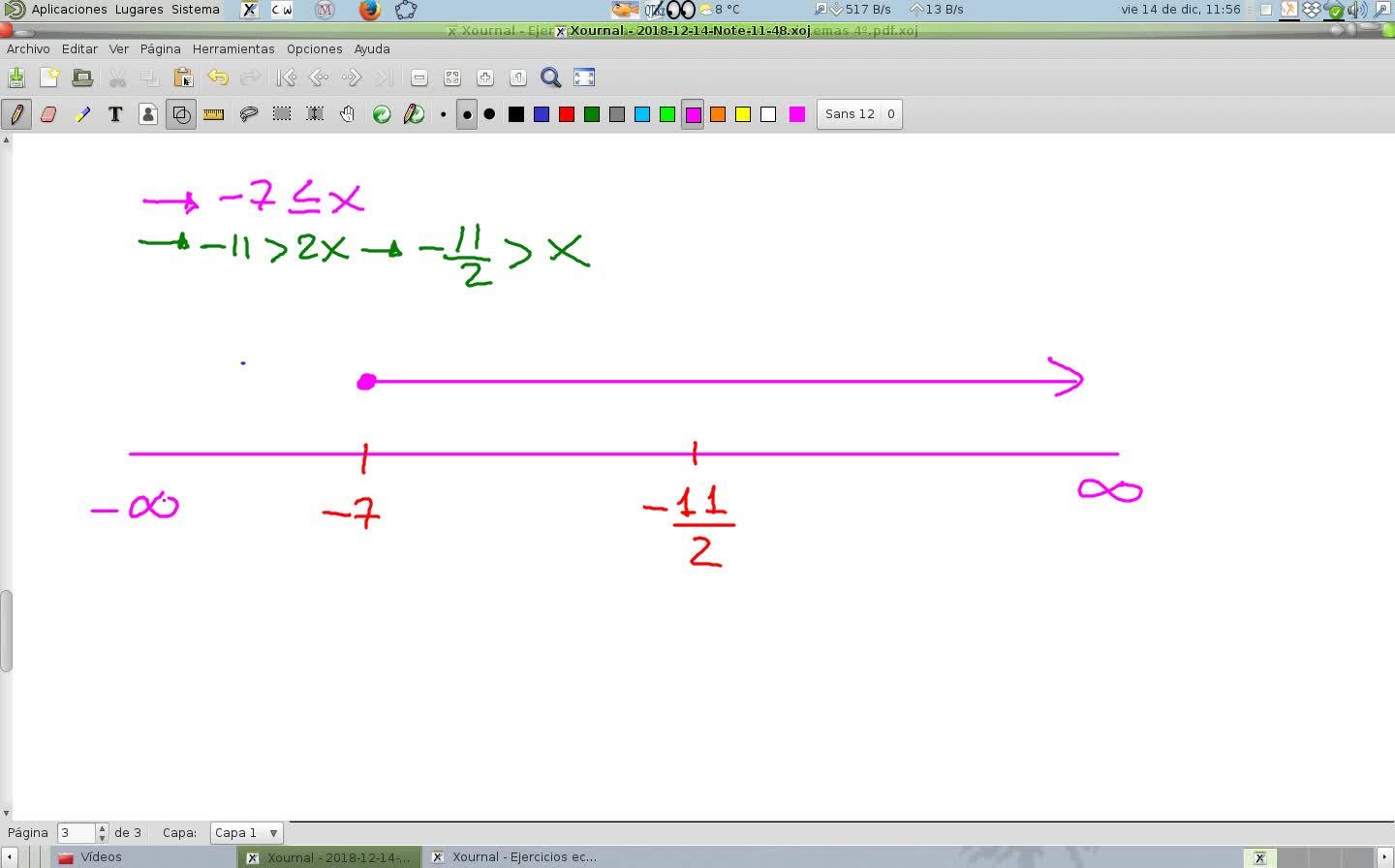This screenshot has width=1395, height=868.
Task: Save the current Xournal document
Action: [16, 77]
